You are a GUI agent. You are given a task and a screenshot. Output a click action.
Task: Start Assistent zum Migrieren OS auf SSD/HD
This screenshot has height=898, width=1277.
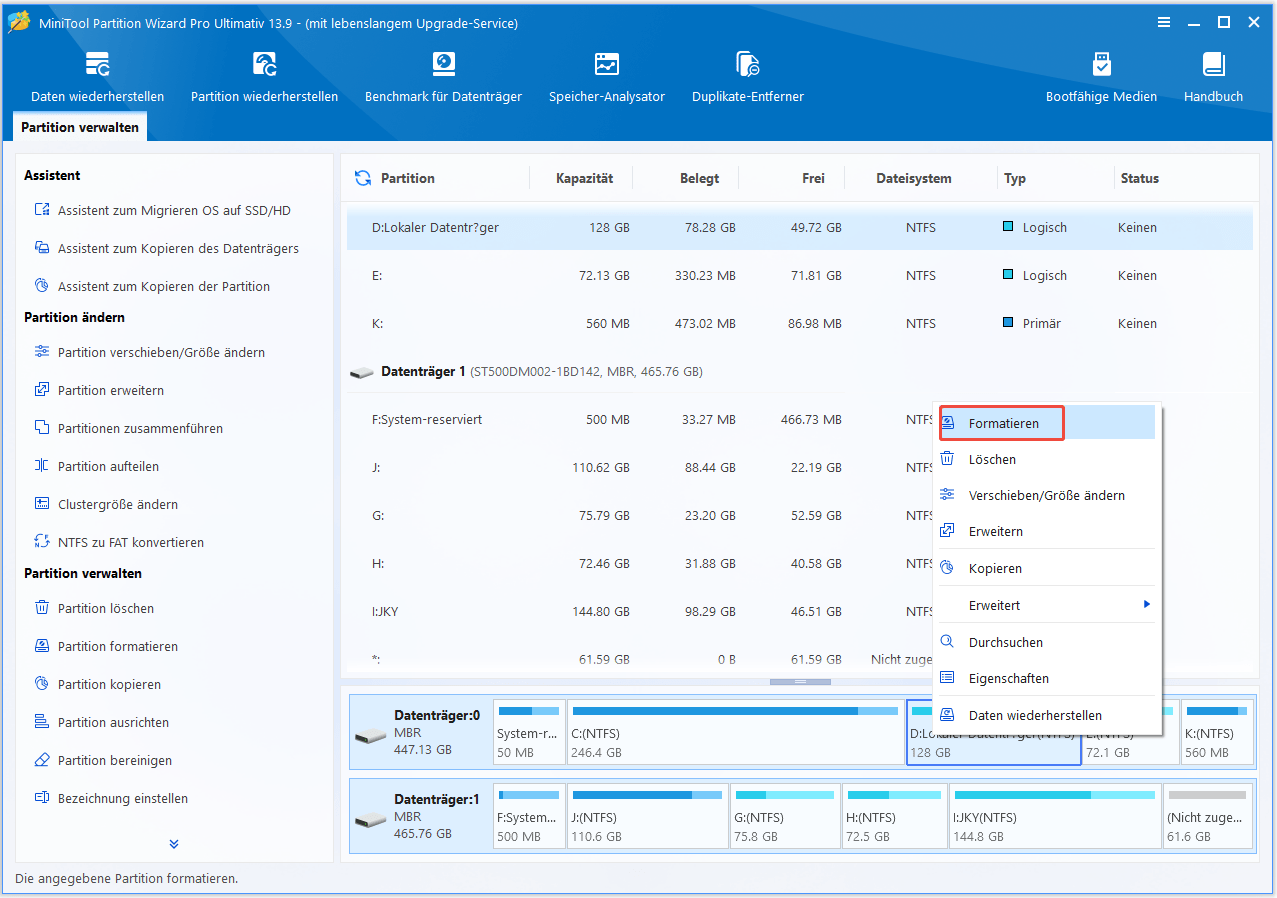[x=162, y=210]
